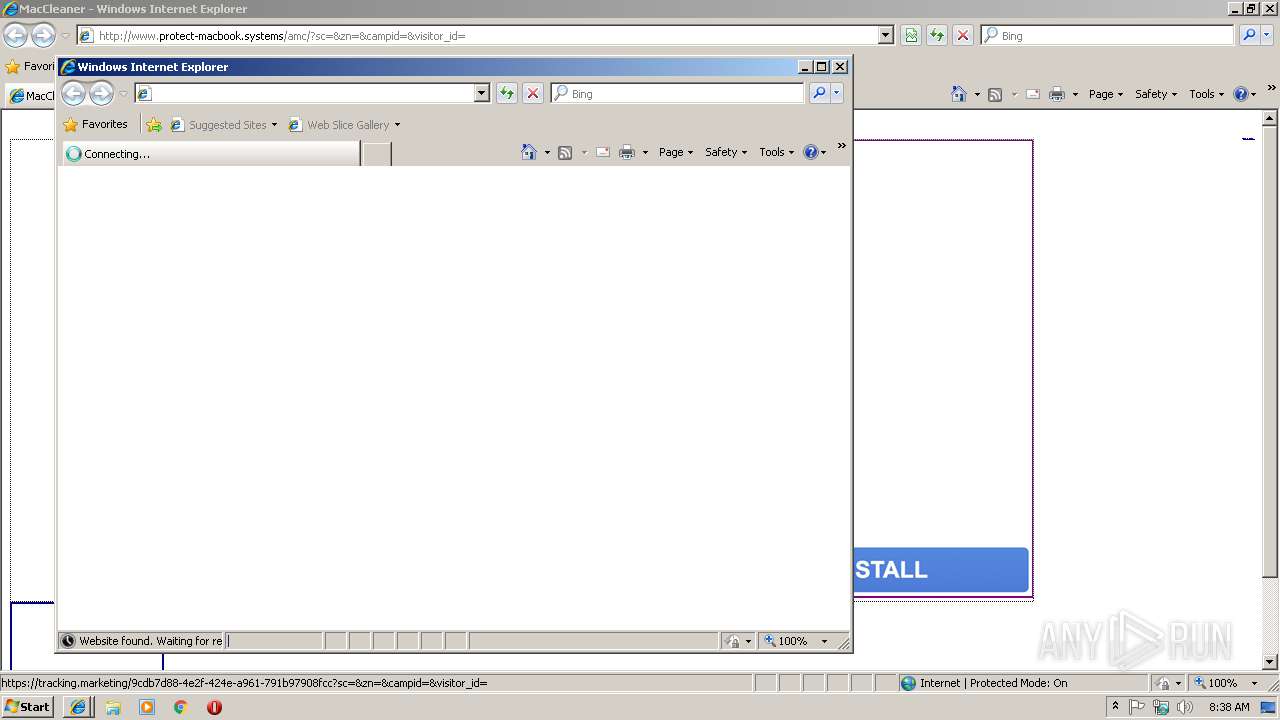Viewport: 1280px width, 720px height.
Task: Expand address bar dropdown in front window
Action: [481, 93]
